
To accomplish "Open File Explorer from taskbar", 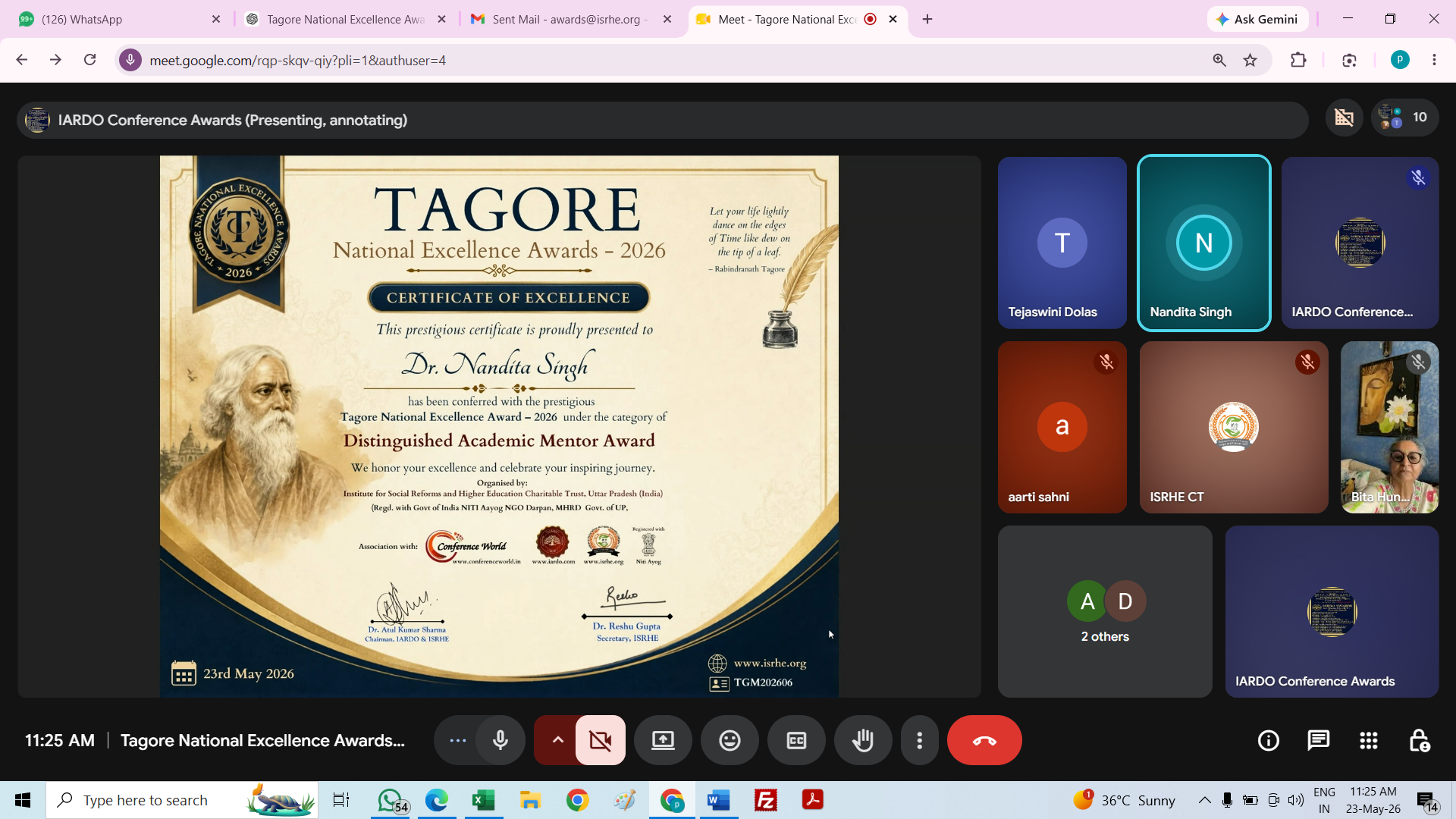I will (x=530, y=800).
